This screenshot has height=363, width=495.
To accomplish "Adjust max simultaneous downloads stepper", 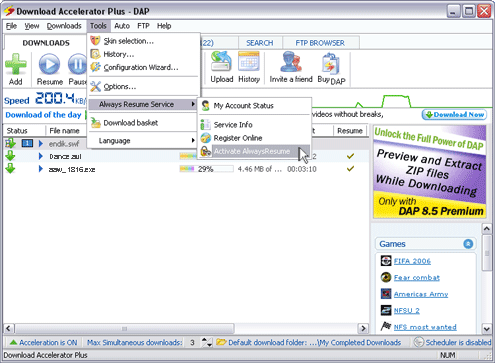I will 207,342.
